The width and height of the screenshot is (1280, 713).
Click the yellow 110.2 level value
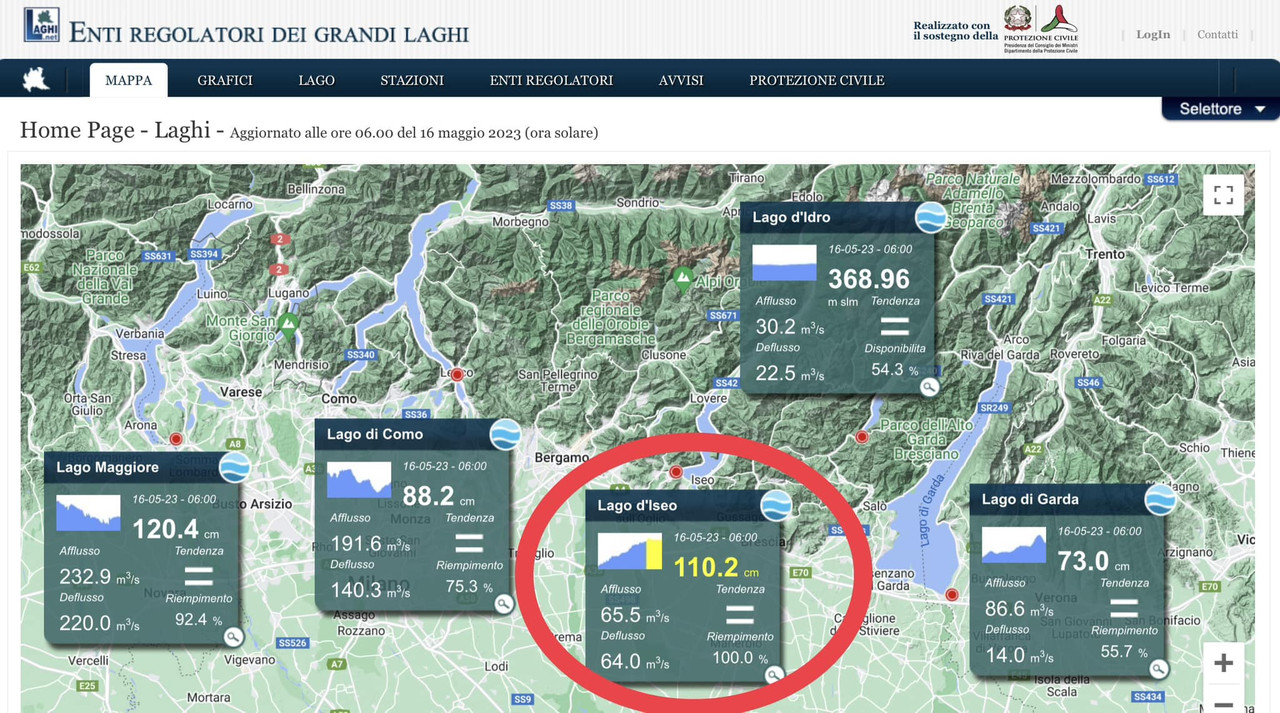tap(705, 568)
